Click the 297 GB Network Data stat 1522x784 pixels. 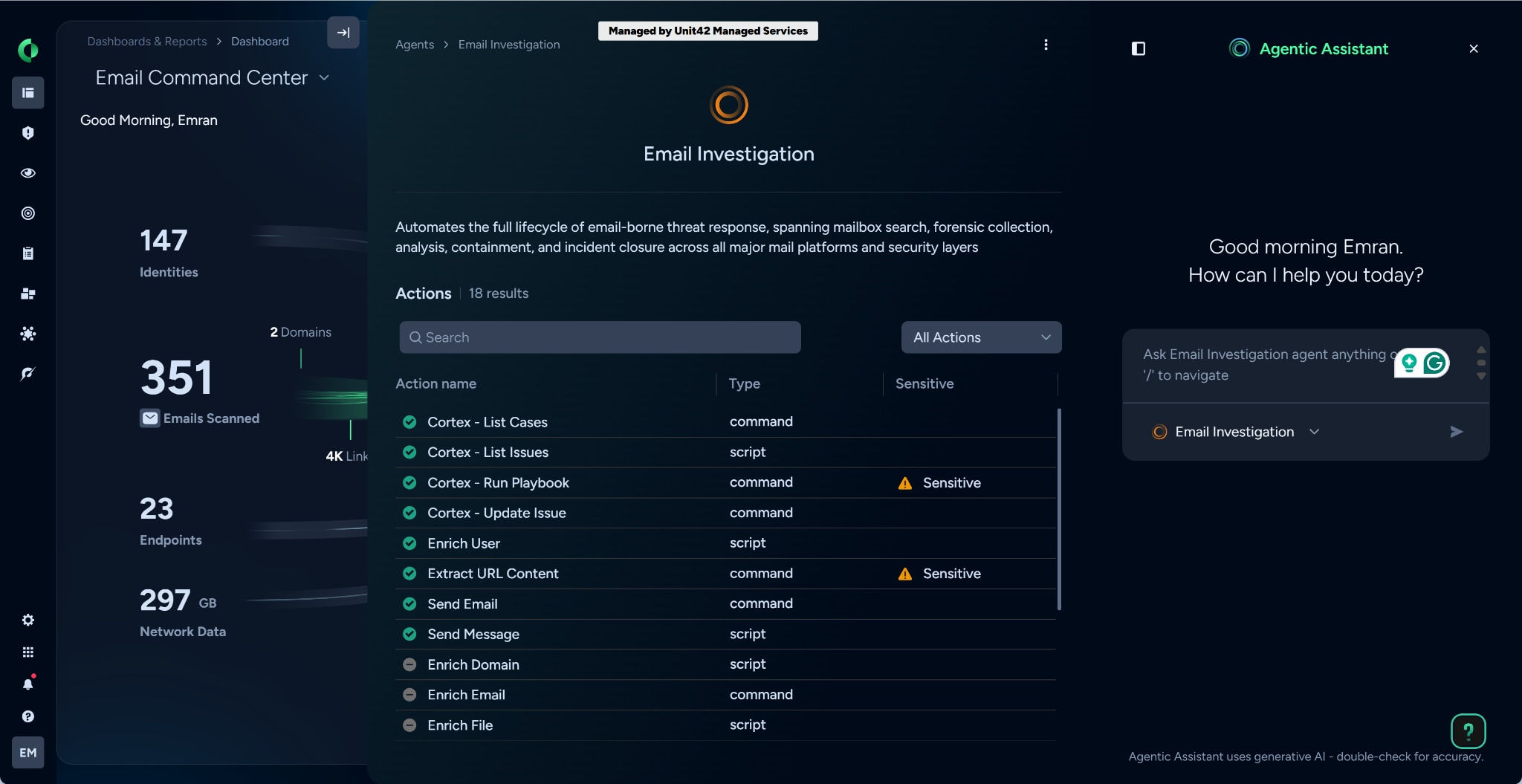point(183,612)
